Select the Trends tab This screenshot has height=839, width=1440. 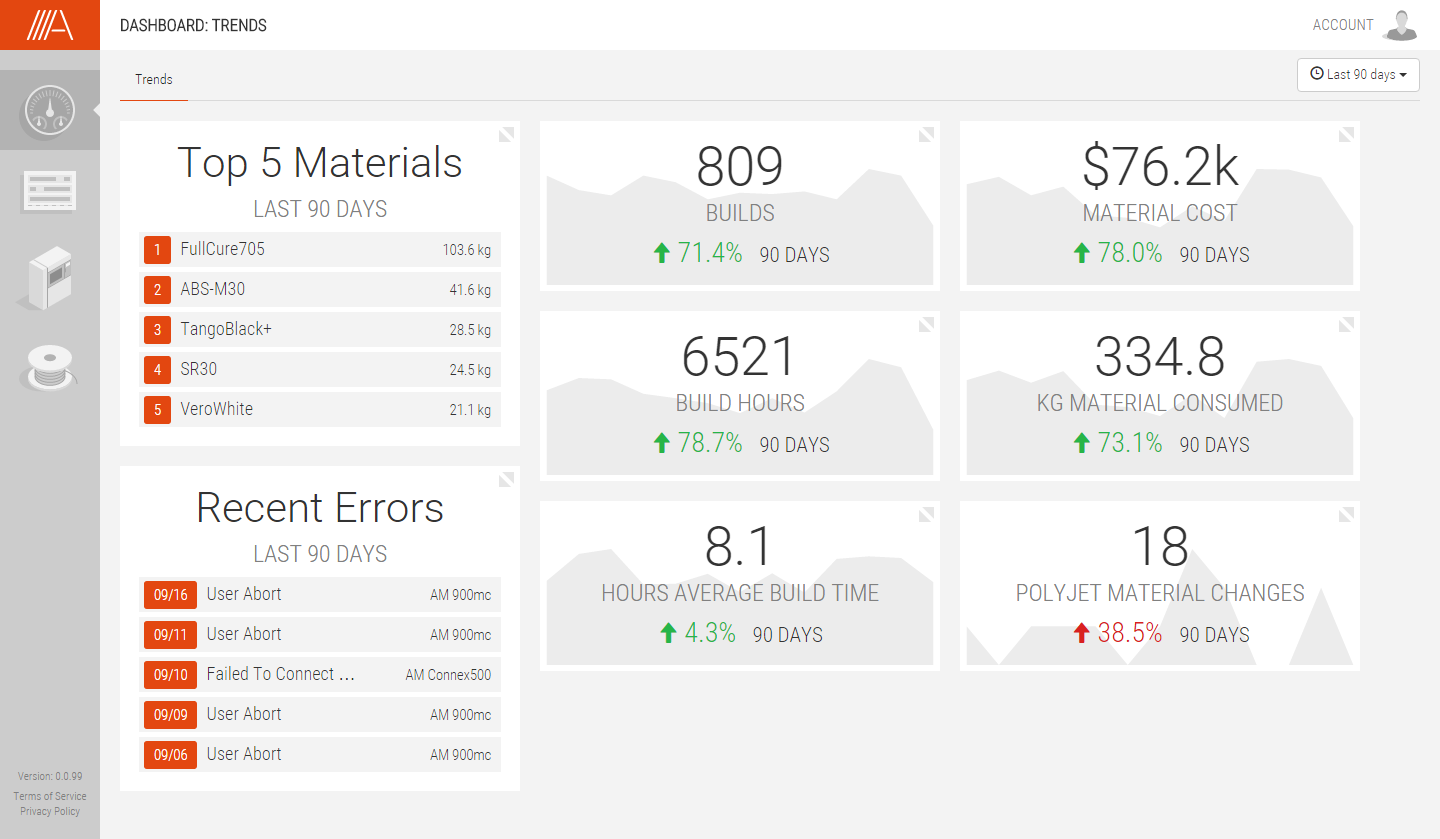coord(154,80)
